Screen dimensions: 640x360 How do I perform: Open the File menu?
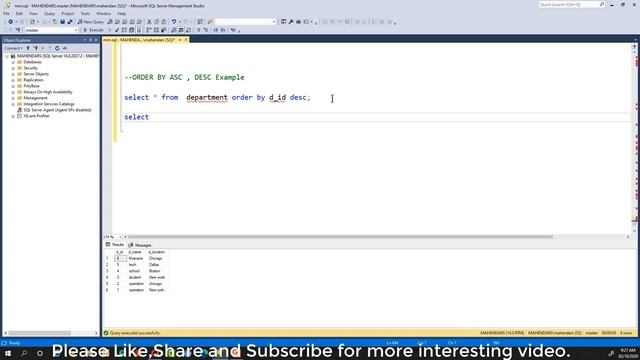tap(6, 13)
